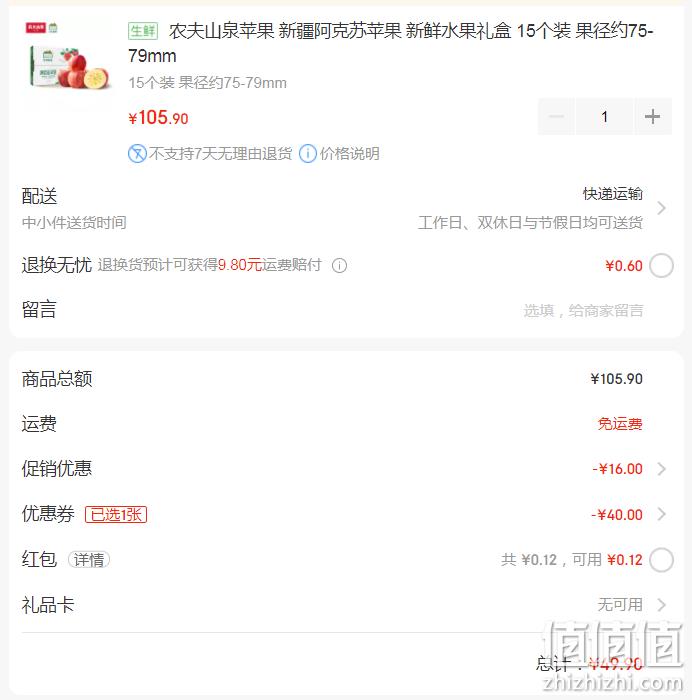Expand the 配送 快递运输 chevron

(x=661, y=208)
